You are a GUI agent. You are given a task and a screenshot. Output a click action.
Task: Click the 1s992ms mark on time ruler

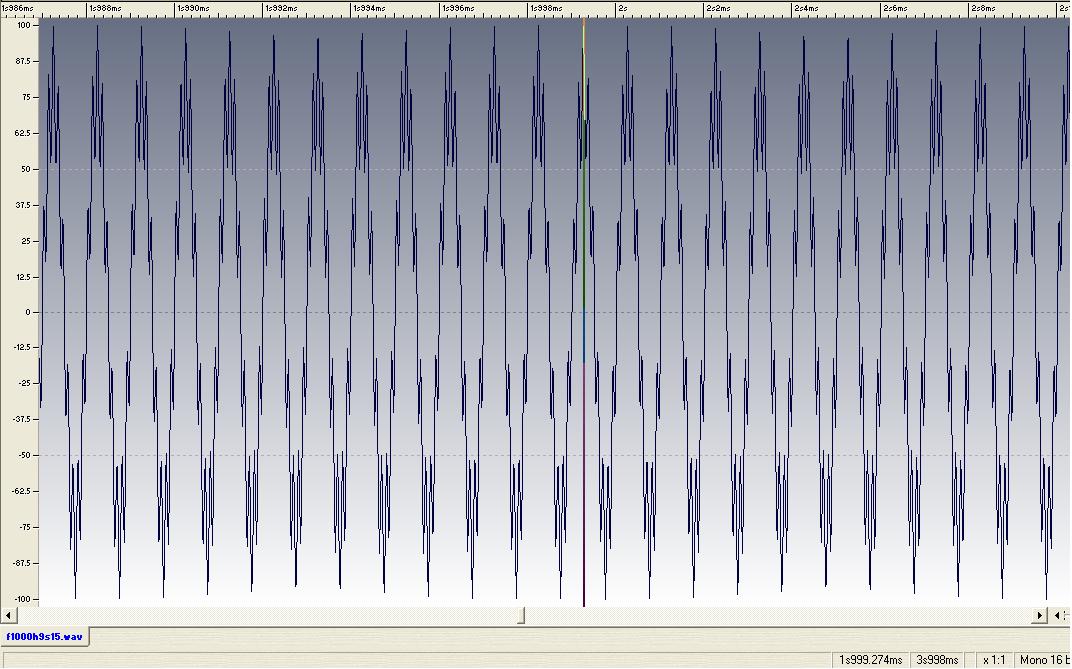point(282,8)
